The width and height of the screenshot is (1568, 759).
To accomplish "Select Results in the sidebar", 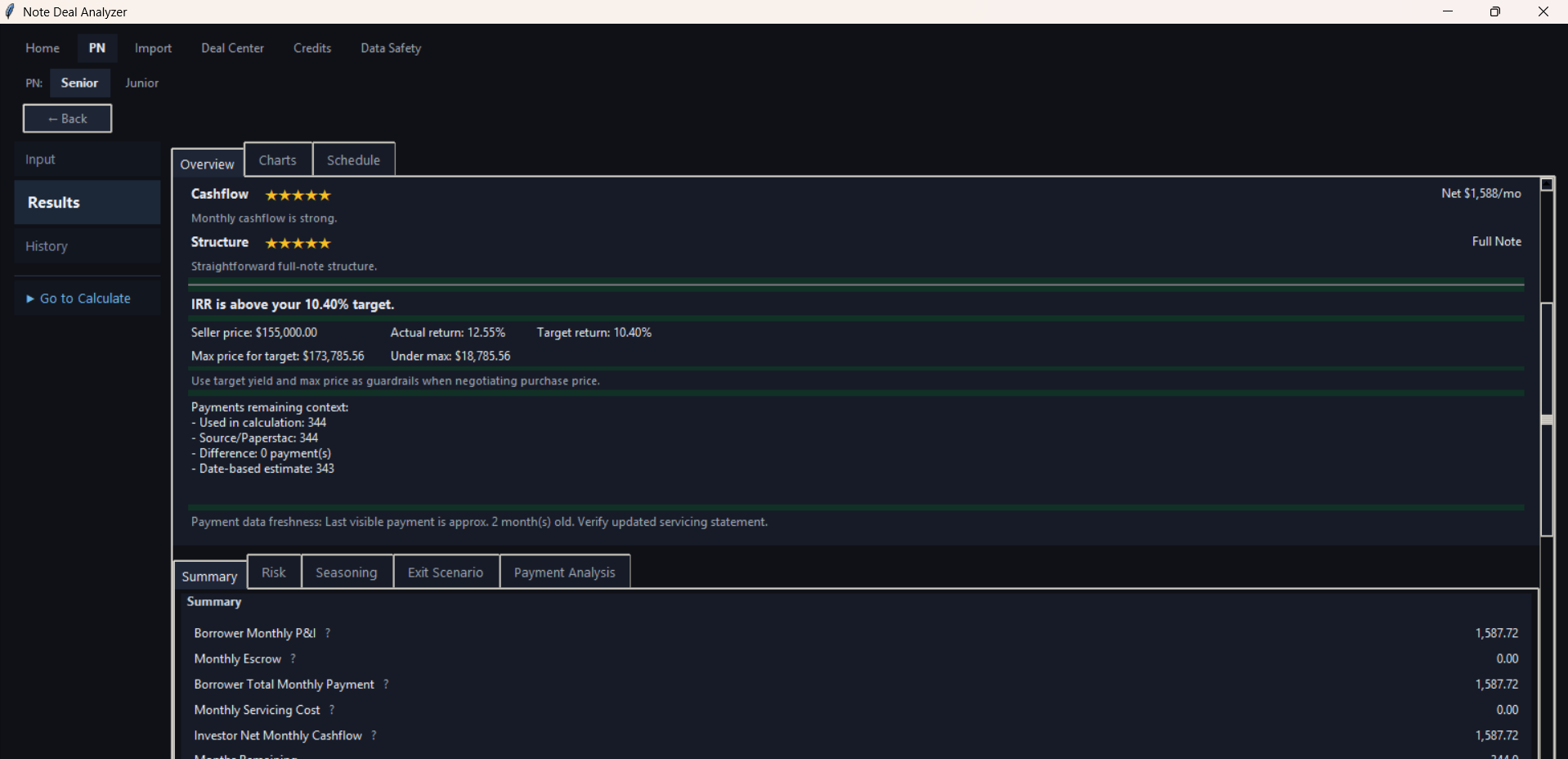I will (x=87, y=202).
